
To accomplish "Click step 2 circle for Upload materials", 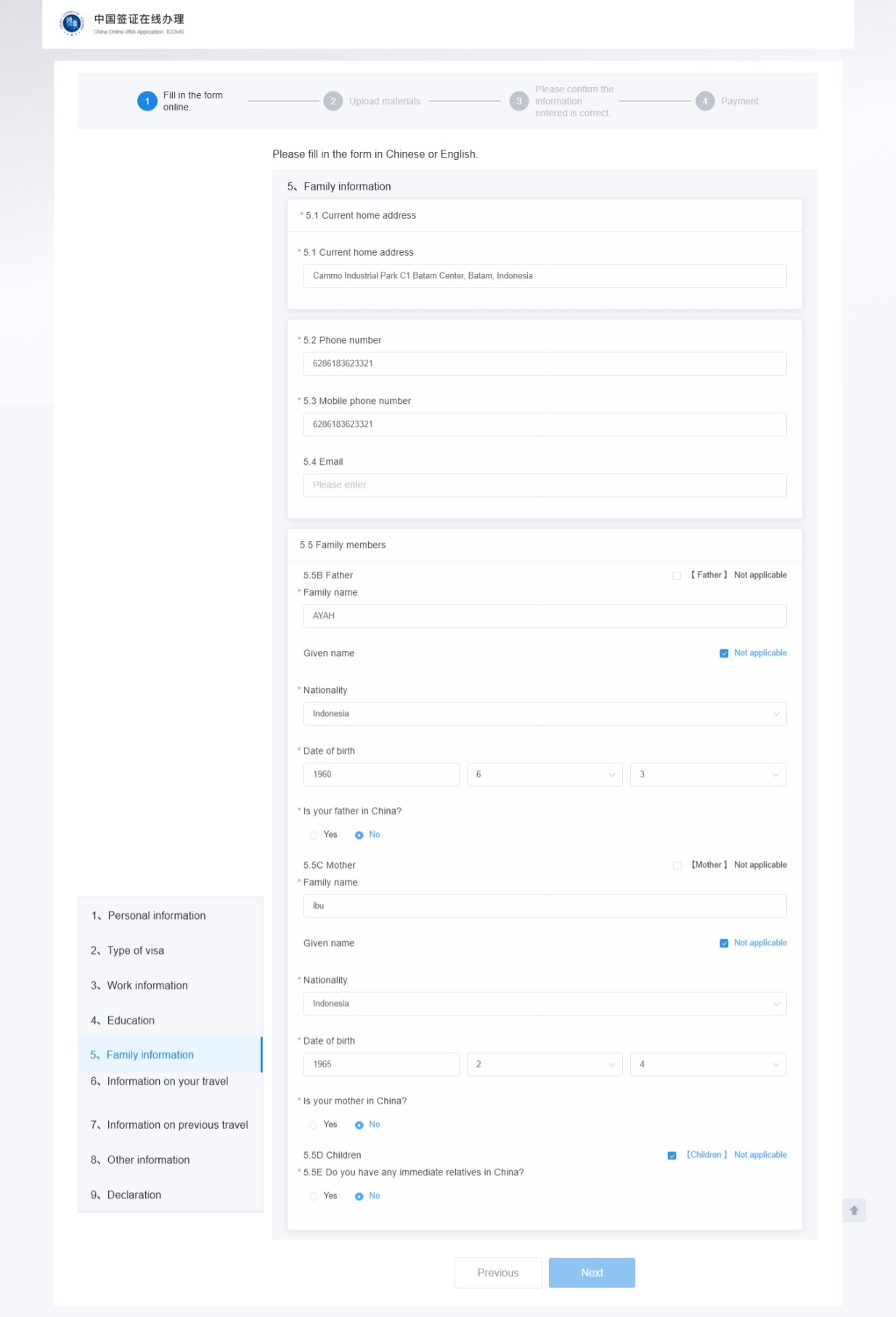I will coord(333,101).
